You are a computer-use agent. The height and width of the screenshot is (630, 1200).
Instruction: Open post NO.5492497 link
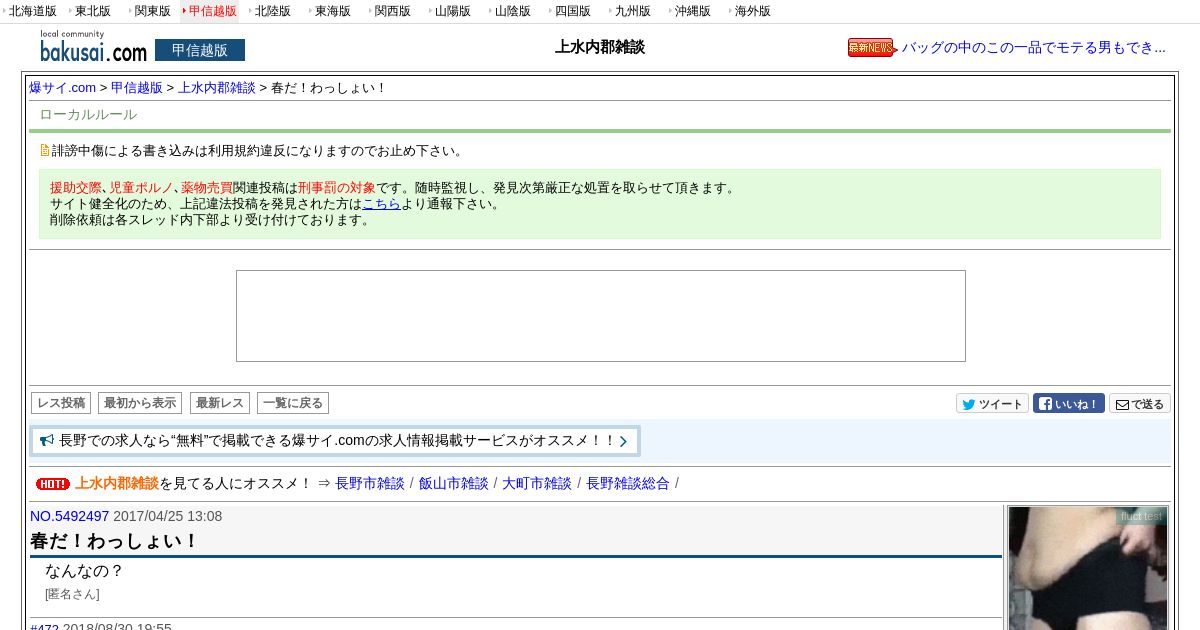pos(70,516)
